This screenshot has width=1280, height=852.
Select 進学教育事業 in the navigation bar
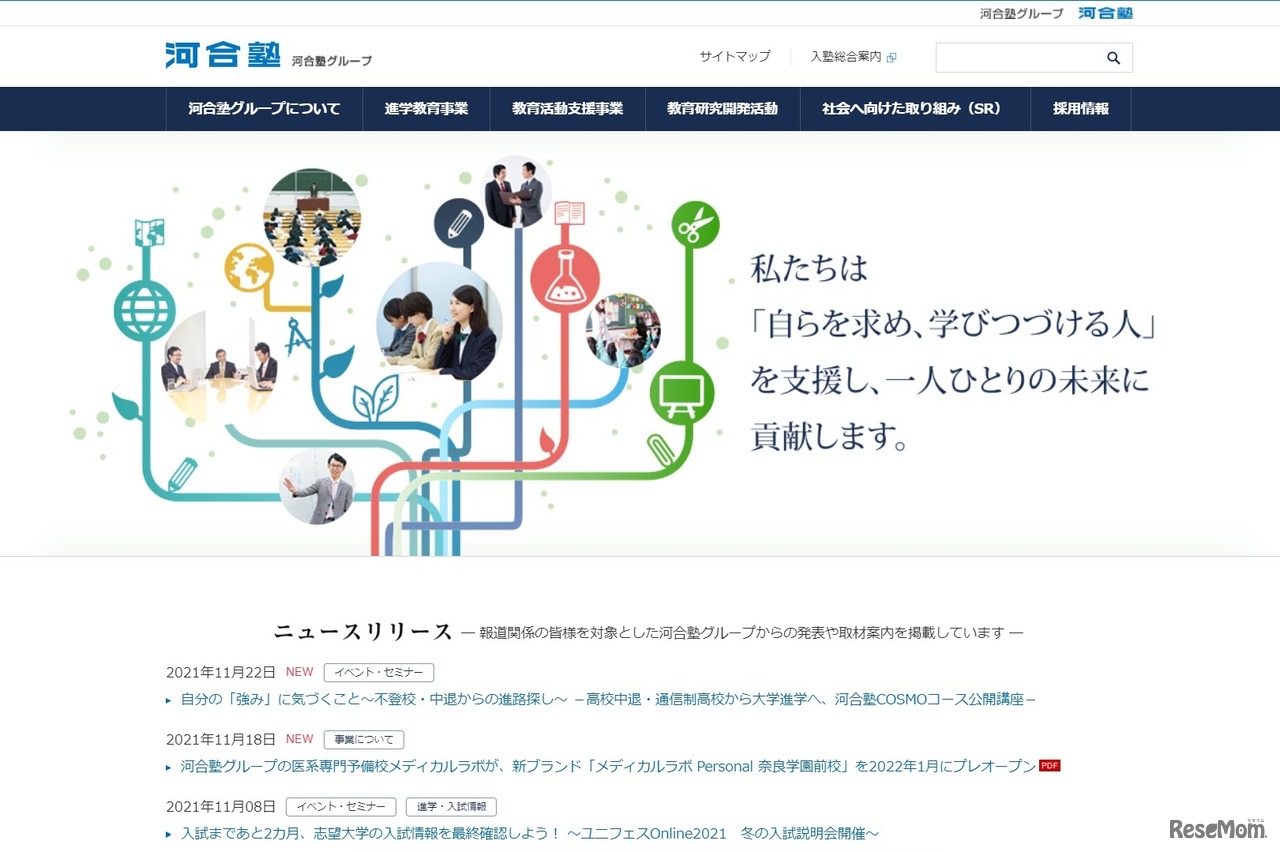426,109
